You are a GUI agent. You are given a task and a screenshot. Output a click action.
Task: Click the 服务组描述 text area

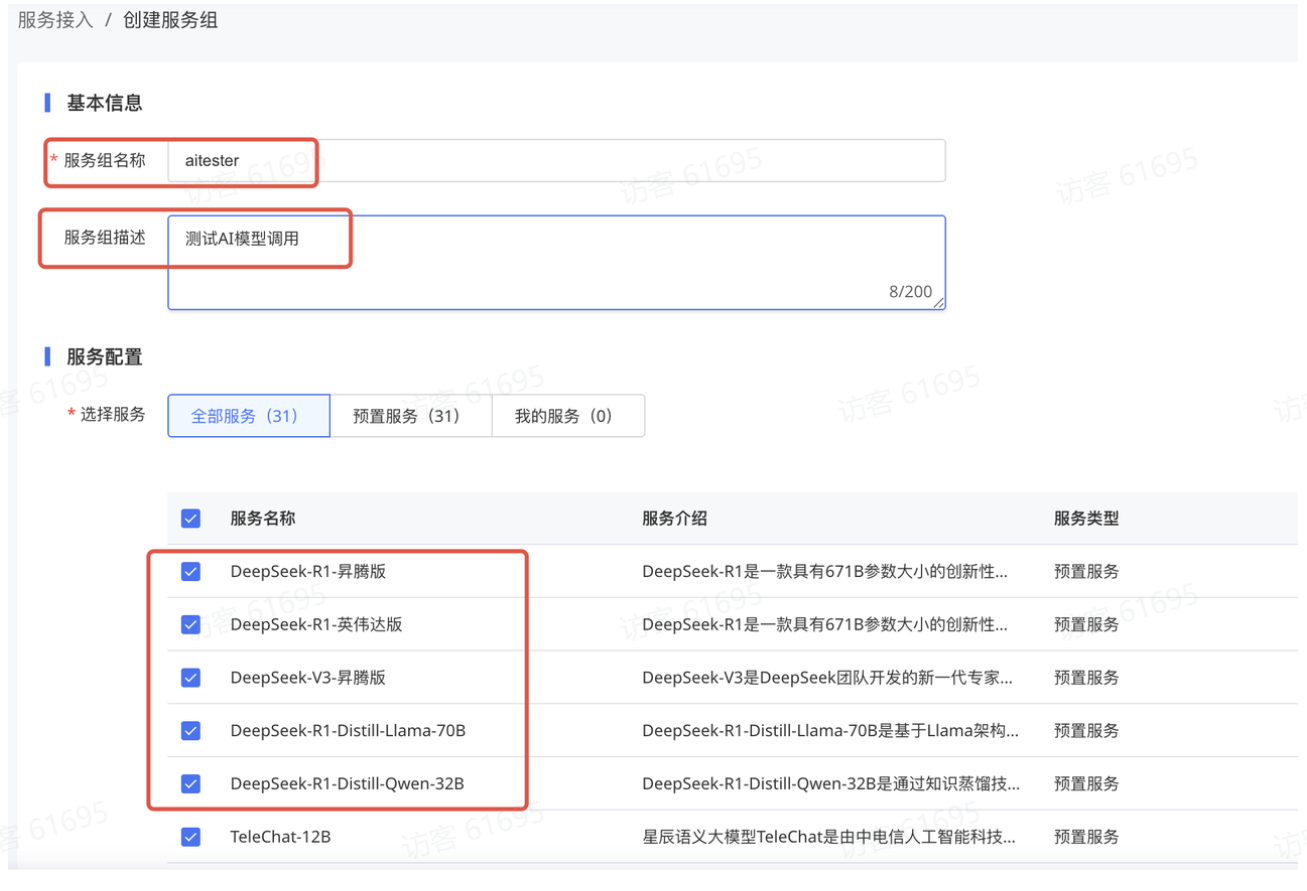coord(556,262)
